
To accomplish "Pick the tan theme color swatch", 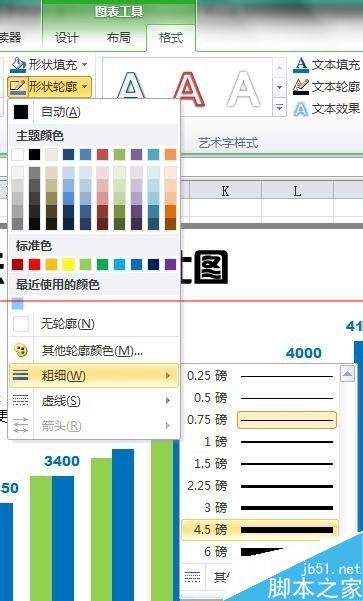I will [52, 154].
